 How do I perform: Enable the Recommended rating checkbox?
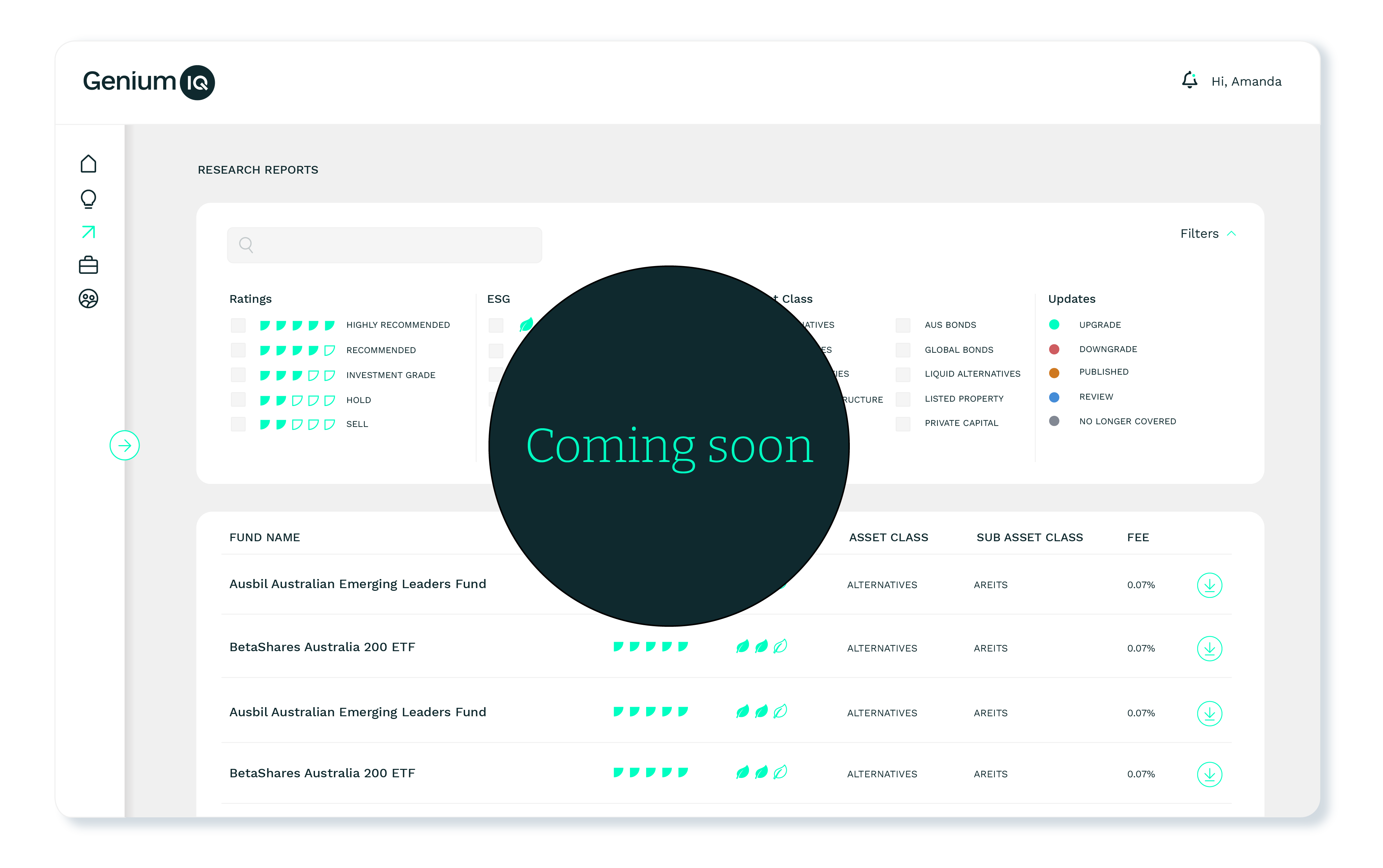238,350
